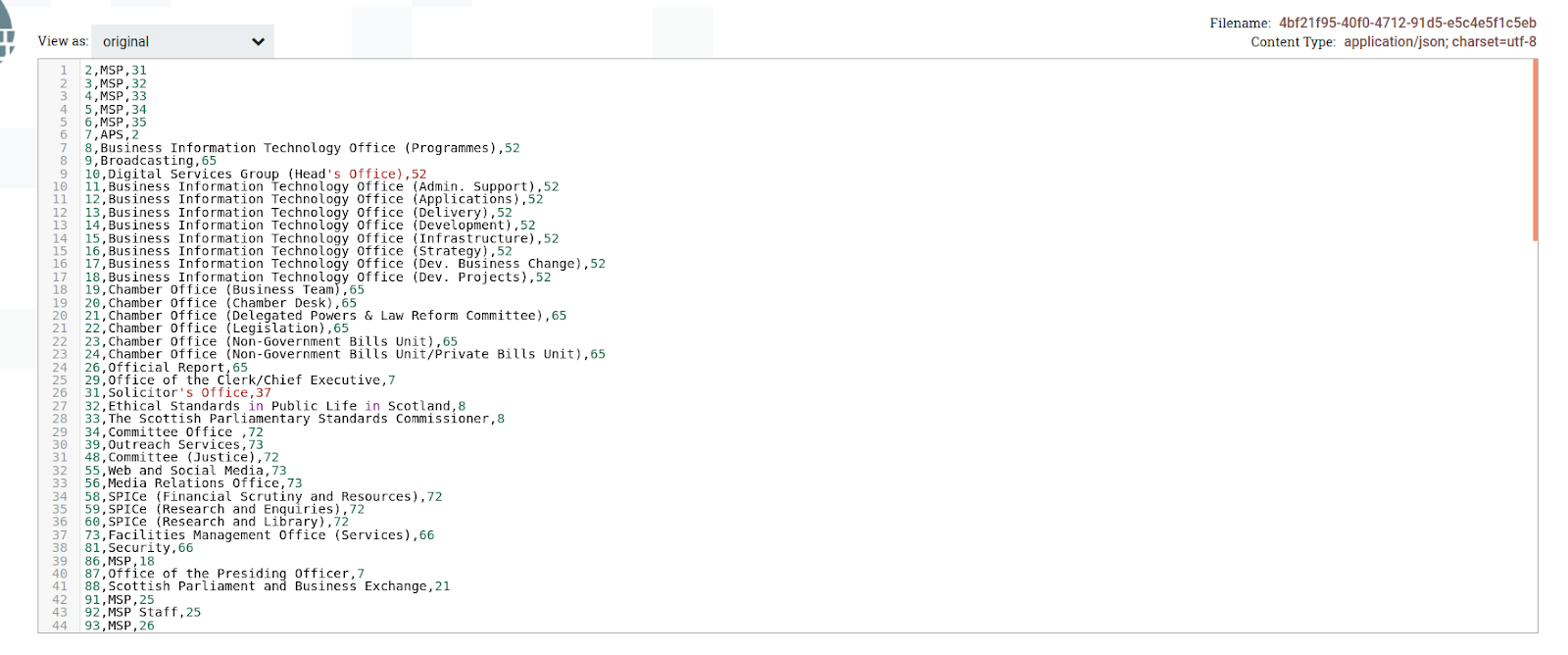
Task: Click the "MSP Staff,25" line
Action: (x=142, y=613)
